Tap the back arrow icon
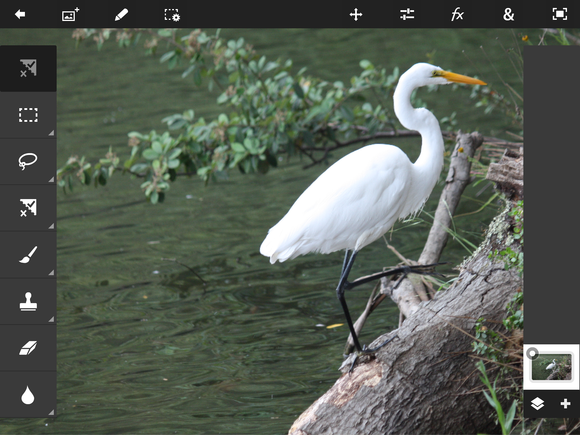This screenshot has width=580, height=435. tap(20, 14)
